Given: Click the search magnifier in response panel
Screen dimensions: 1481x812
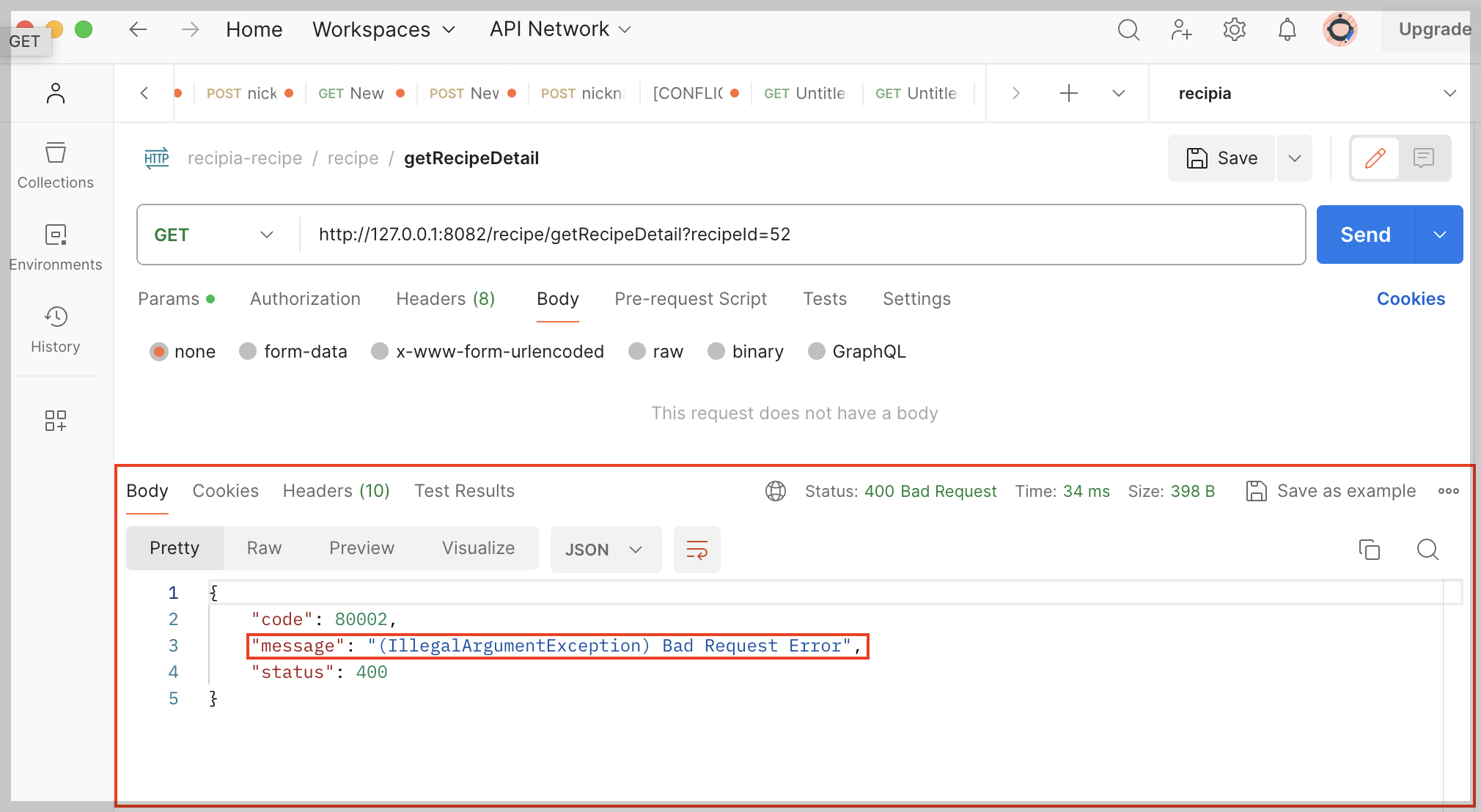Looking at the screenshot, I should (x=1427, y=549).
